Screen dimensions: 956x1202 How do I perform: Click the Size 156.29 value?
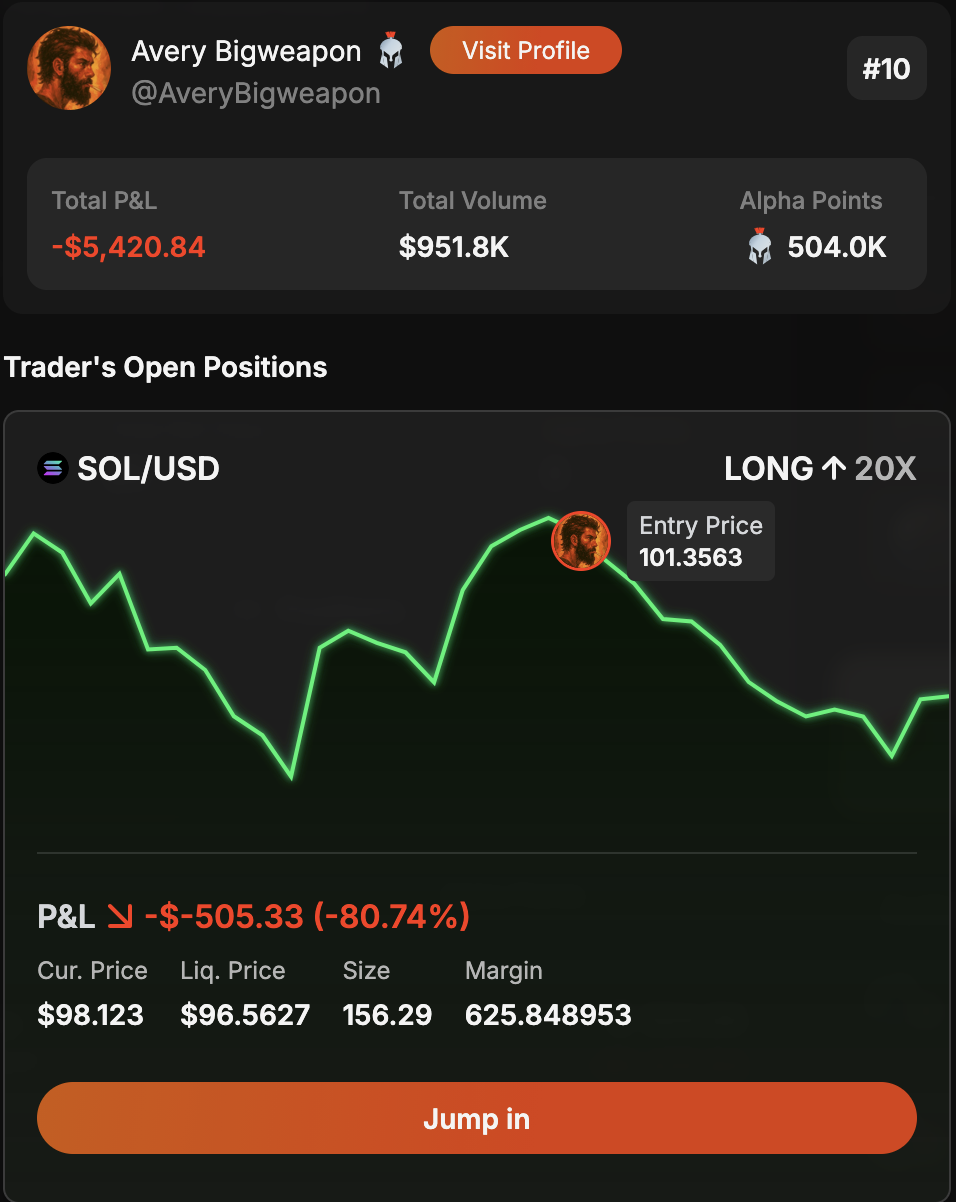(387, 1015)
